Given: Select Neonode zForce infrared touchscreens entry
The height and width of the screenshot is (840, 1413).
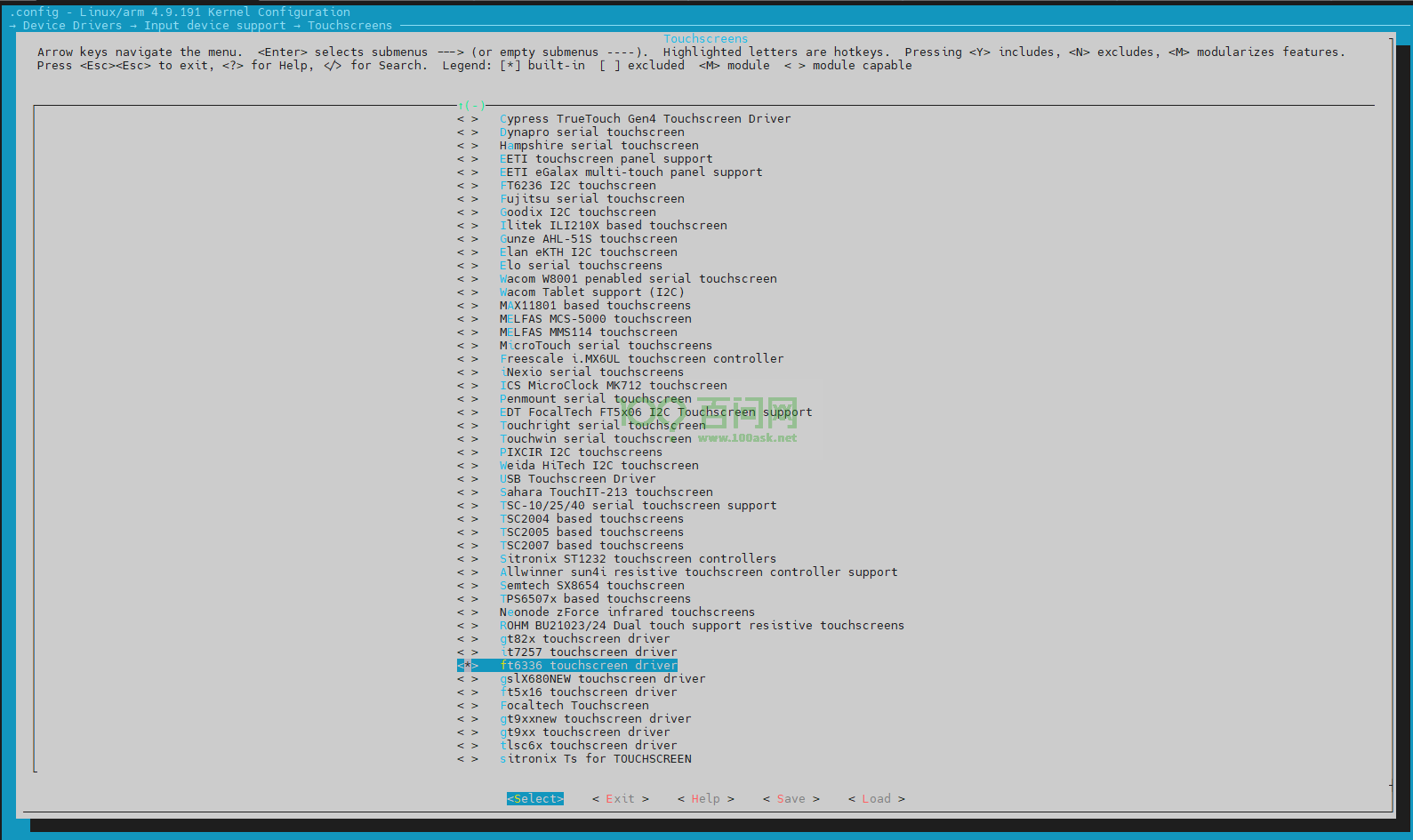Looking at the screenshot, I should coord(627,612).
